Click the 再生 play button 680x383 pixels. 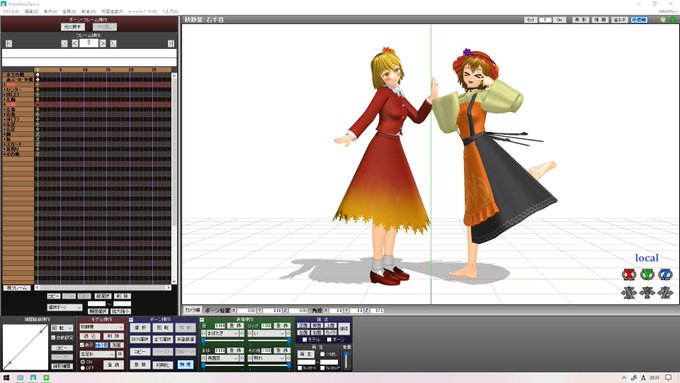[x=305, y=354]
